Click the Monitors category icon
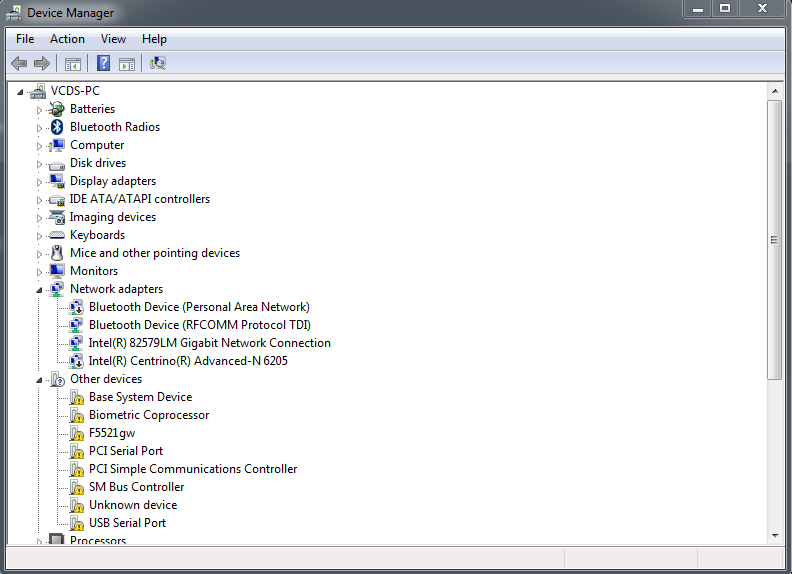Viewport: 792px width, 574px height. (x=57, y=271)
